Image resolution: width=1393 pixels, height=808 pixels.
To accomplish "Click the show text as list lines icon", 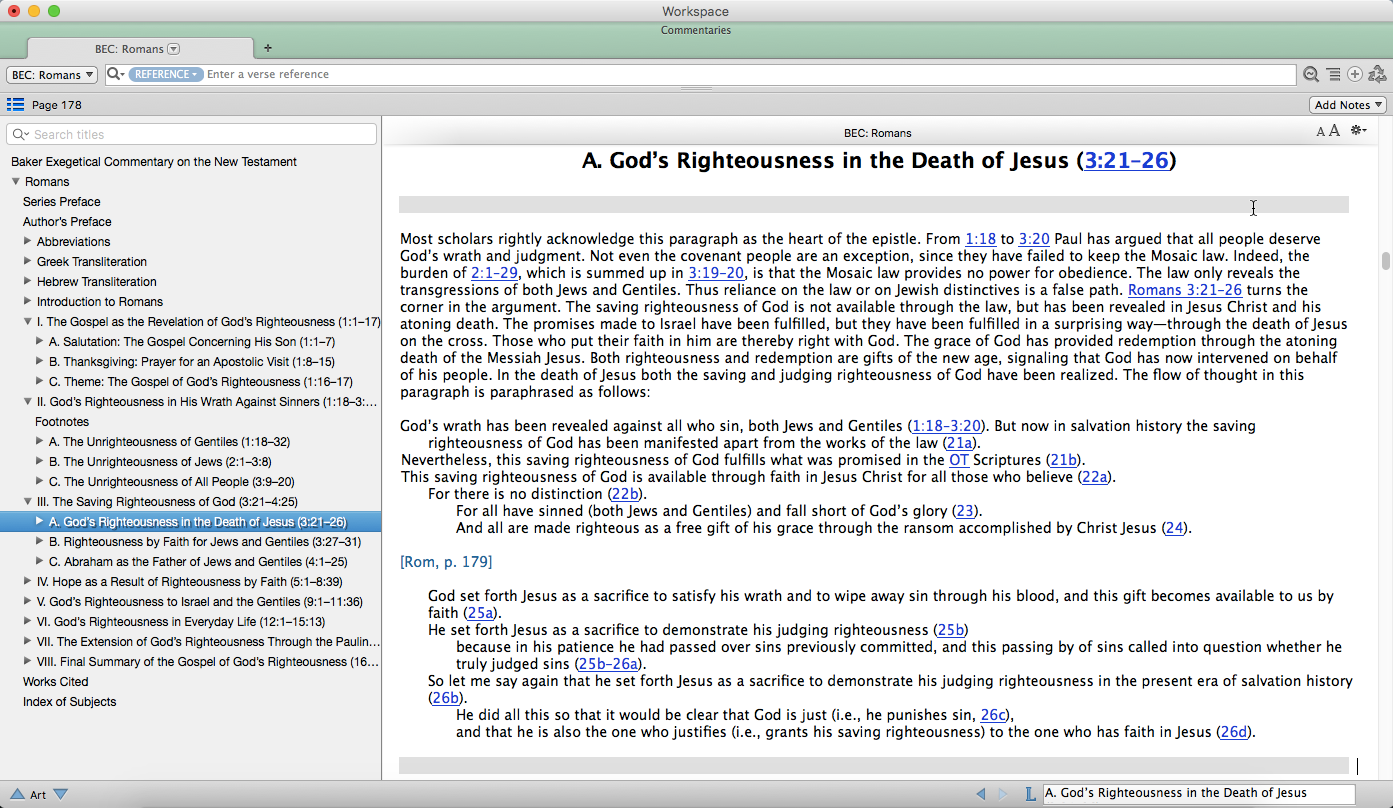I will (1333, 75).
